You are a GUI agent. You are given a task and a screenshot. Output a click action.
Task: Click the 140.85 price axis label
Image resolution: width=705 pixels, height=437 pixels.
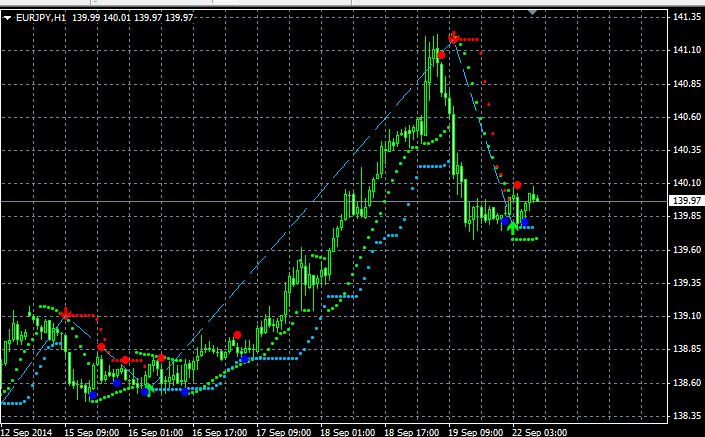click(687, 84)
